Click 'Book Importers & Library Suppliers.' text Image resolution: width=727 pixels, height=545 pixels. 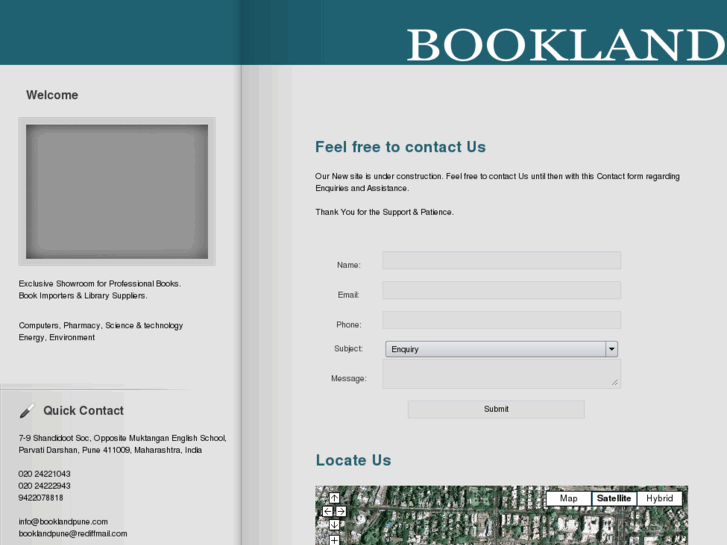pyautogui.click(x=83, y=295)
